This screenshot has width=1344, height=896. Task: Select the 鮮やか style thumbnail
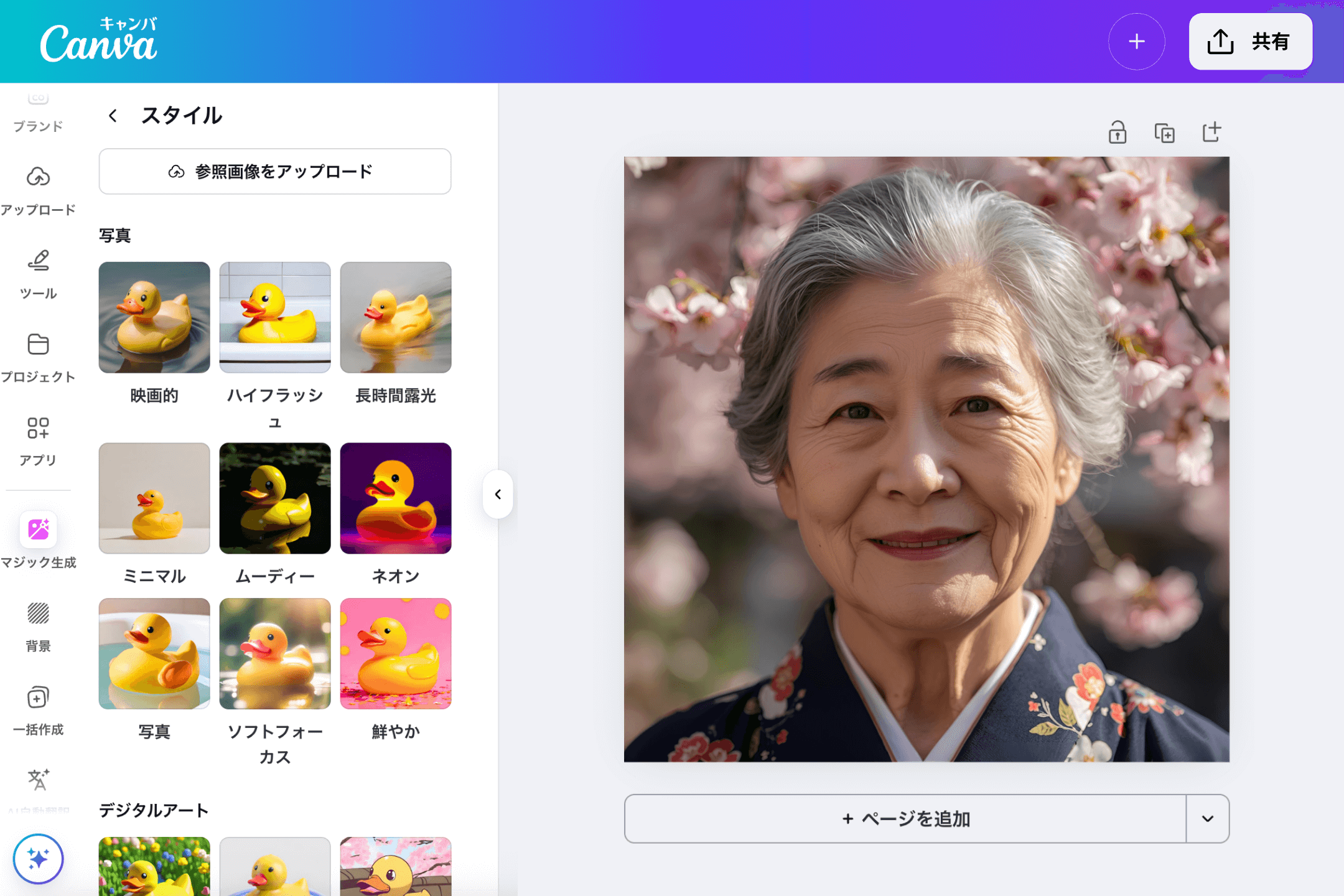[396, 654]
